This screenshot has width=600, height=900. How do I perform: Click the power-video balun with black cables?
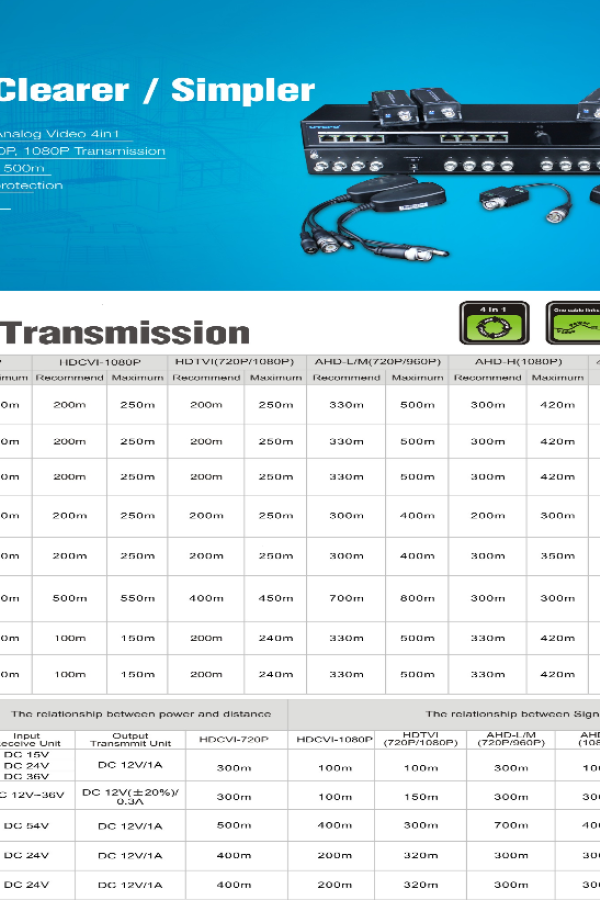coord(374,218)
